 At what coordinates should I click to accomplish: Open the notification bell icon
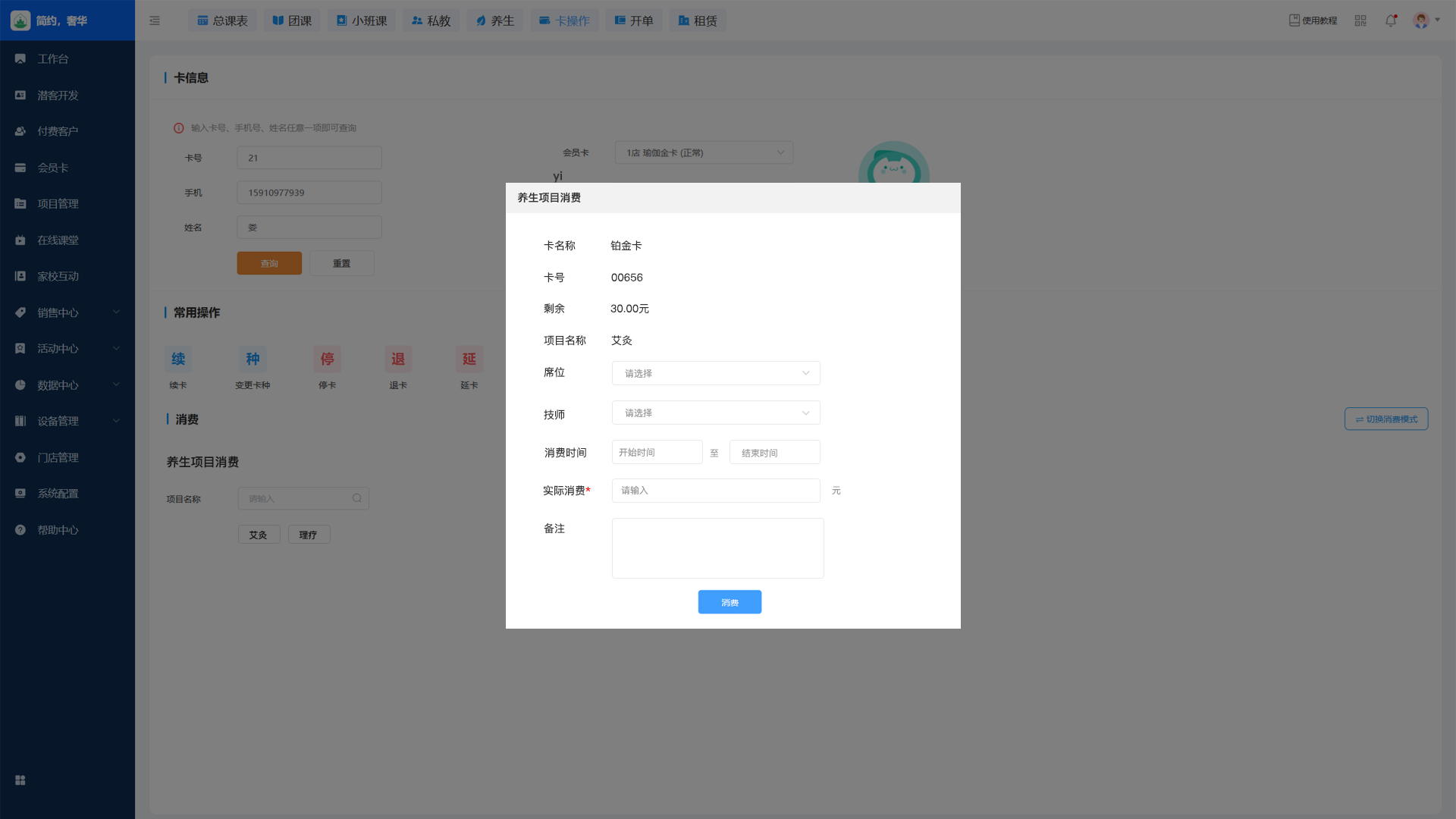(x=1391, y=20)
